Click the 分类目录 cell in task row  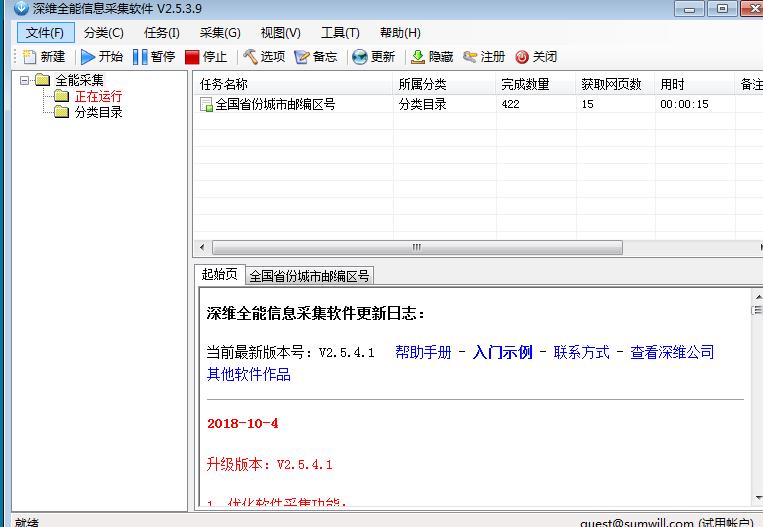click(x=422, y=104)
